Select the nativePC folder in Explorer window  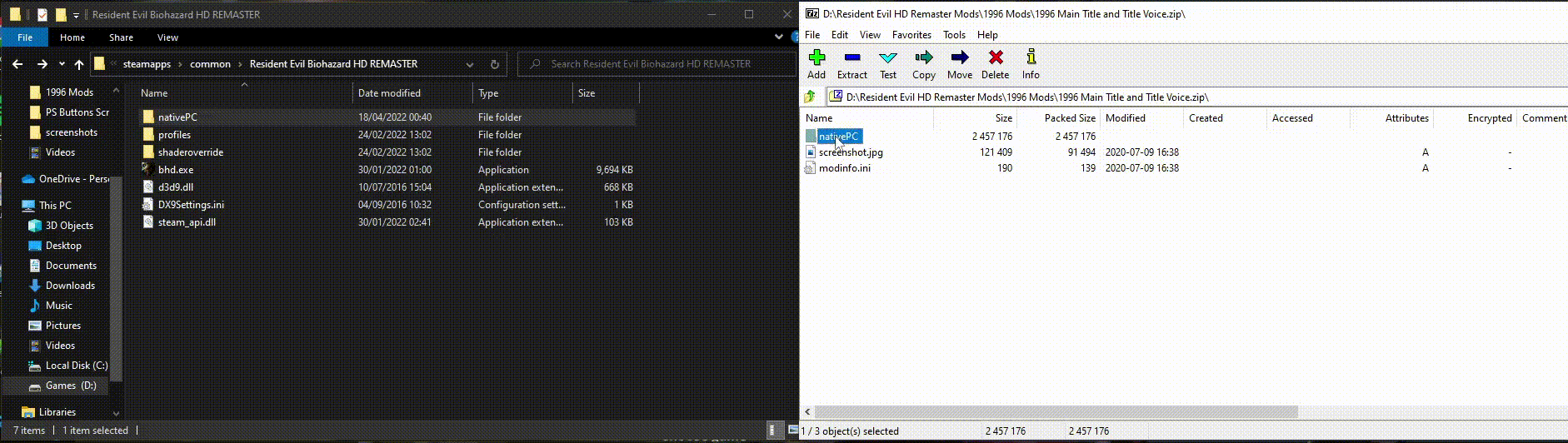[x=177, y=117]
